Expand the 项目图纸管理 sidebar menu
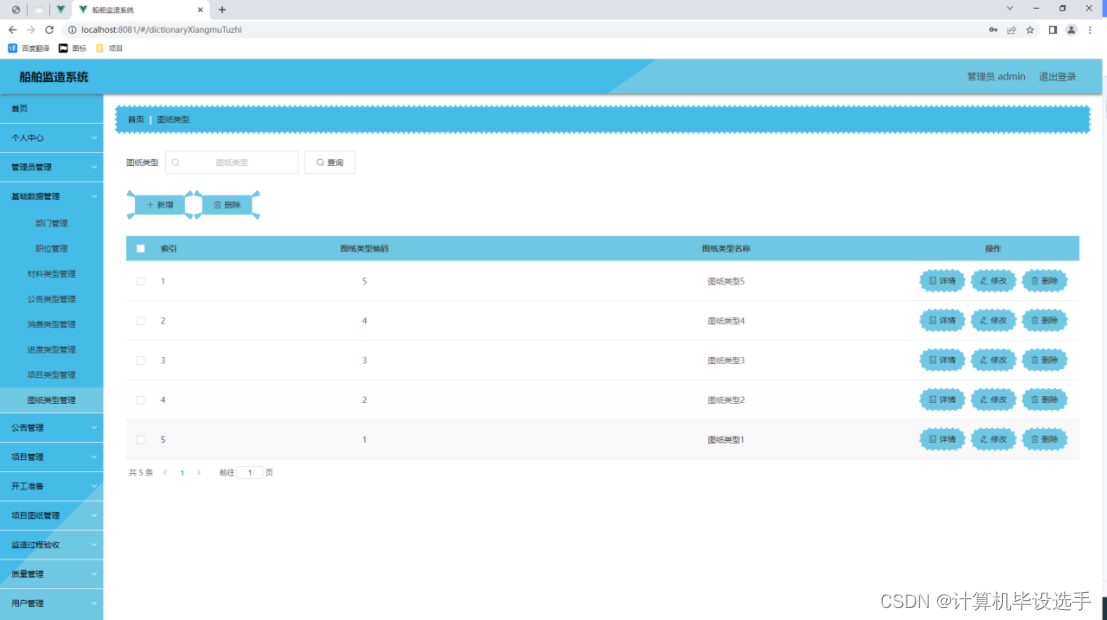 click(x=52, y=515)
